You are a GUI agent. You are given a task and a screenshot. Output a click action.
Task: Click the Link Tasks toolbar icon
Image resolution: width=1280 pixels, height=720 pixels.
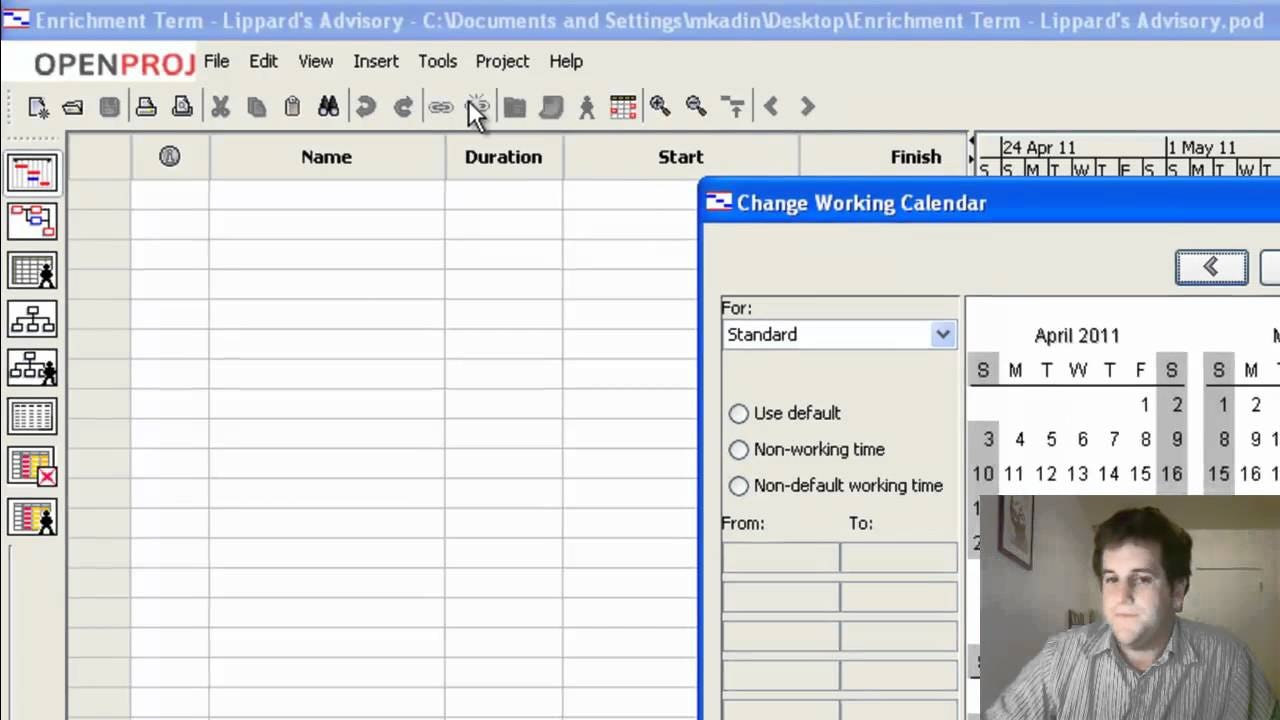click(x=441, y=107)
